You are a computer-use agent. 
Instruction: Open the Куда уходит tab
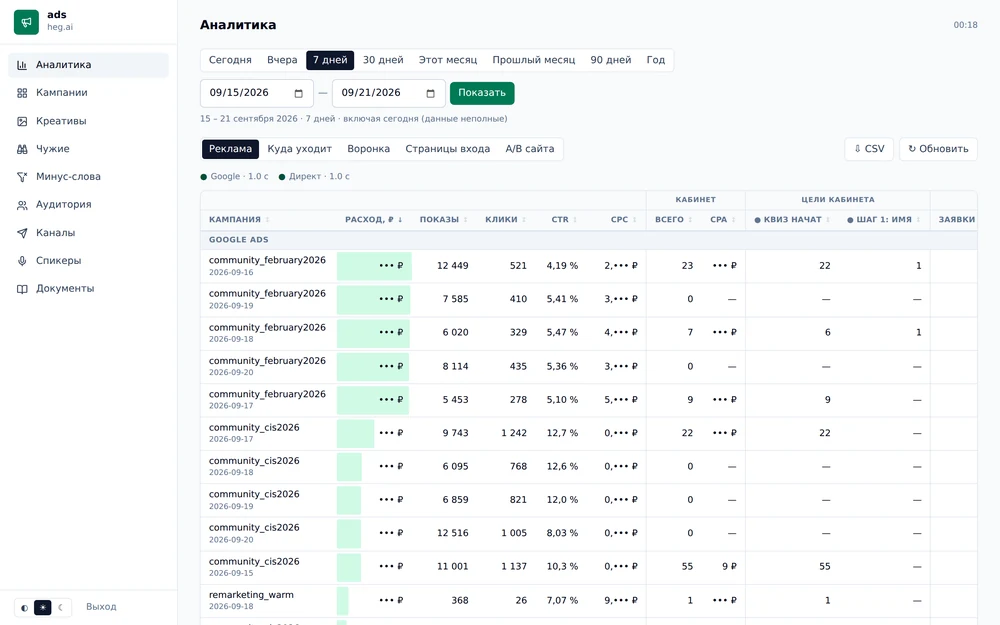[300, 149]
